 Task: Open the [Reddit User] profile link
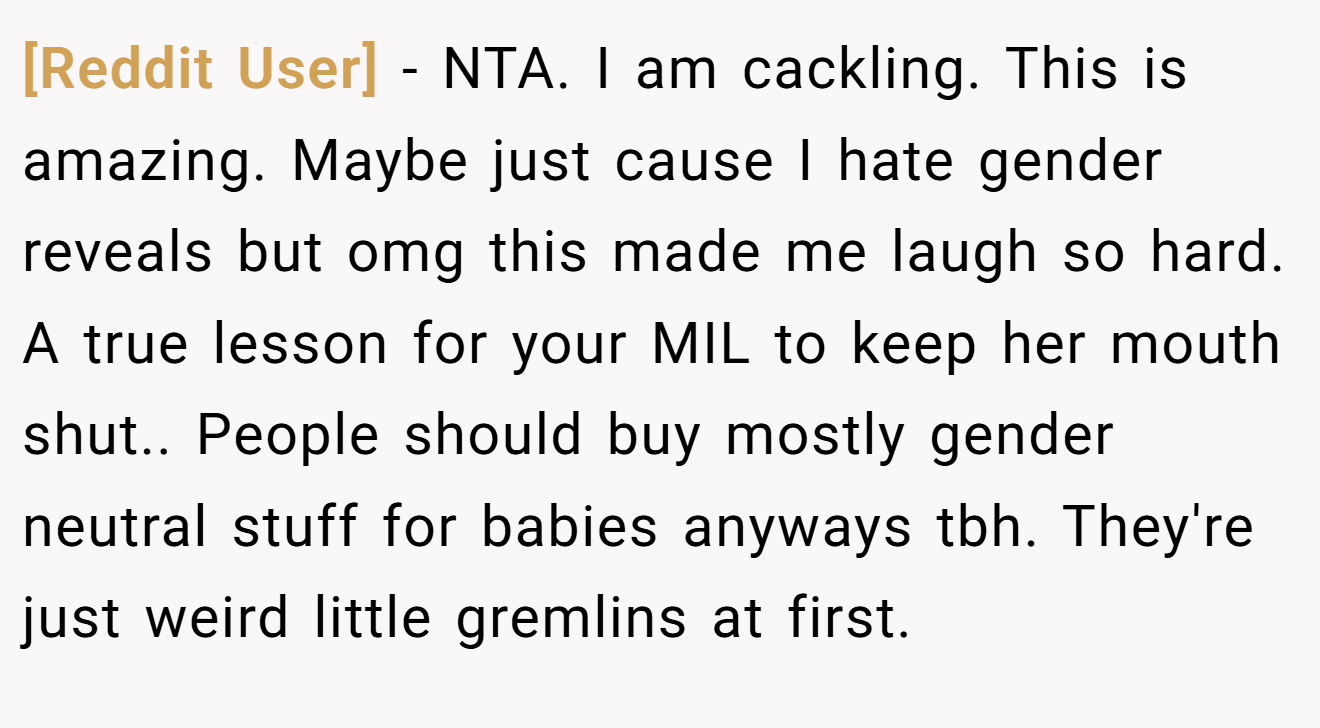[200, 70]
